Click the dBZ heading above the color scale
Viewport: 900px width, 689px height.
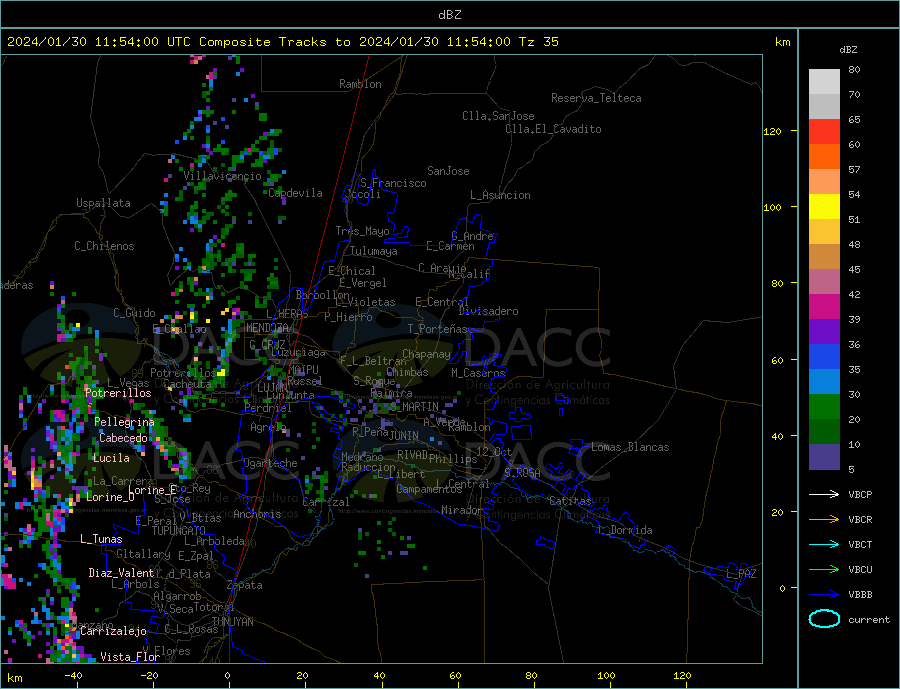(848, 50)
